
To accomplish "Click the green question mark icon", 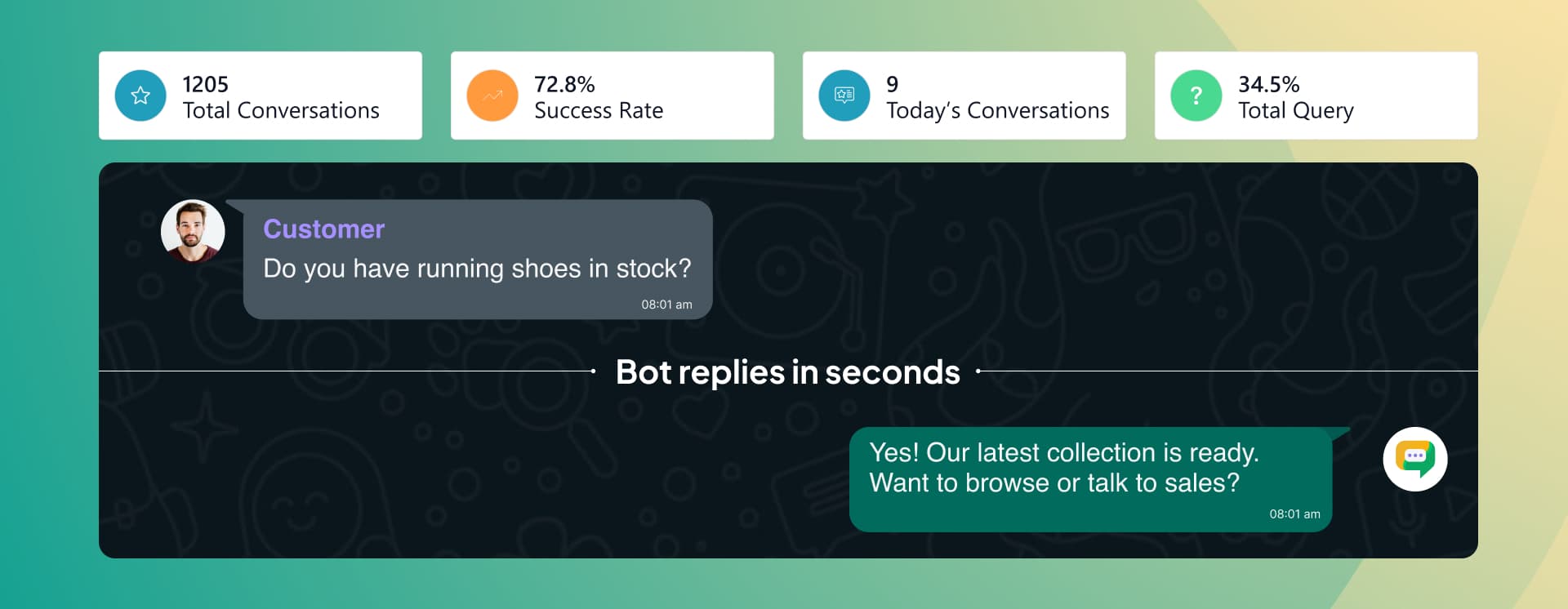I will 1196,96.
